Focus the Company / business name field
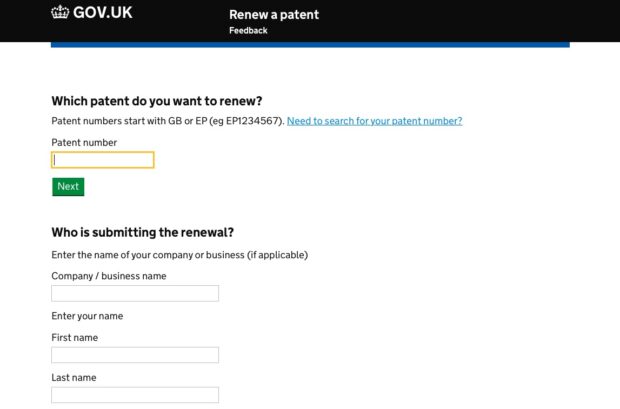Image resolution: width=620 pixels, height=409 pixels. point(135,293)
